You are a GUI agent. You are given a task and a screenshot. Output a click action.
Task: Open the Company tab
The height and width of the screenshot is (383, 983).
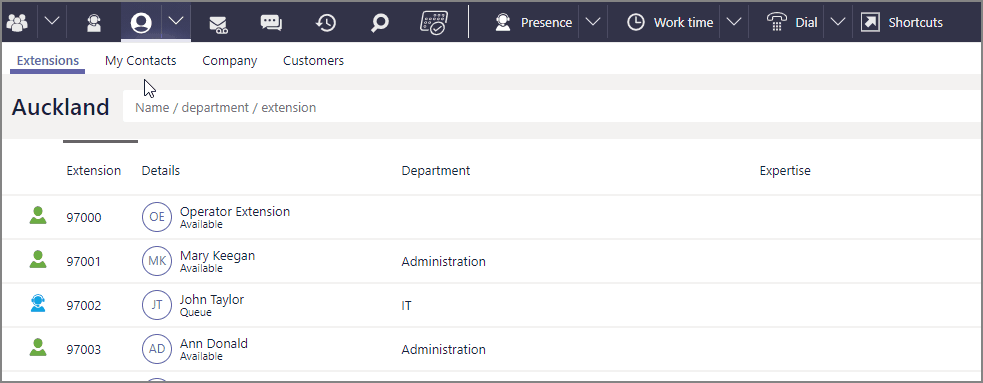pos(229,61)
